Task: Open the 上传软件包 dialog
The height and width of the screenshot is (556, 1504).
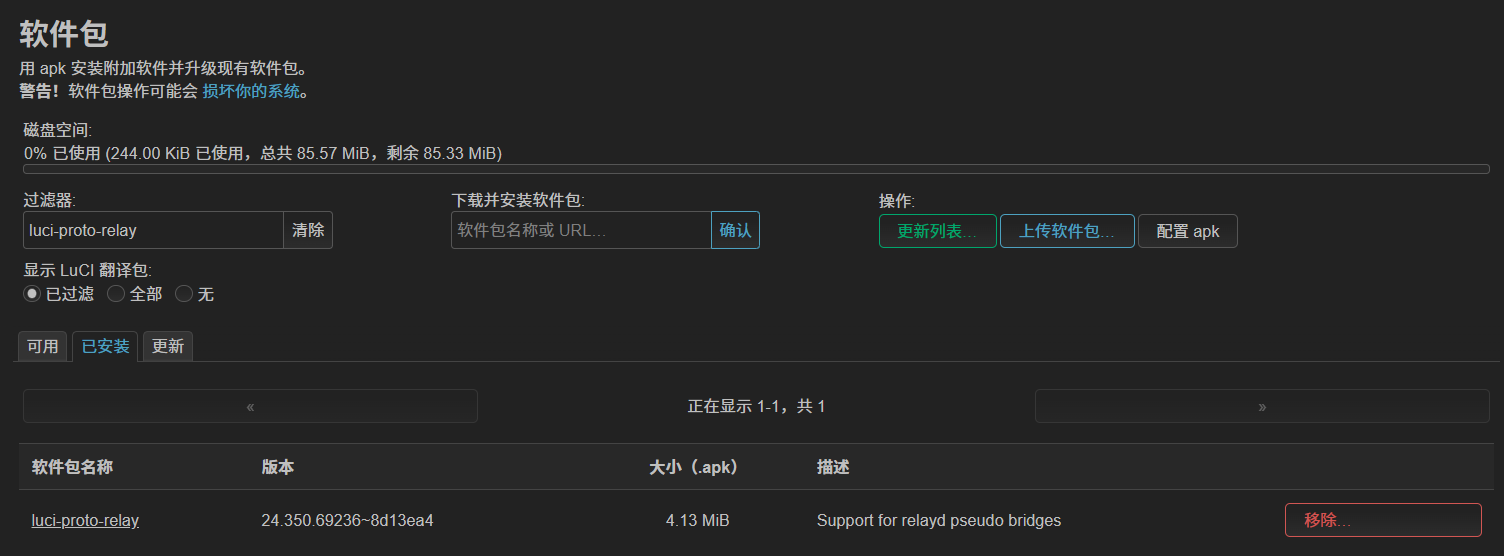Action: [1067, 231]
